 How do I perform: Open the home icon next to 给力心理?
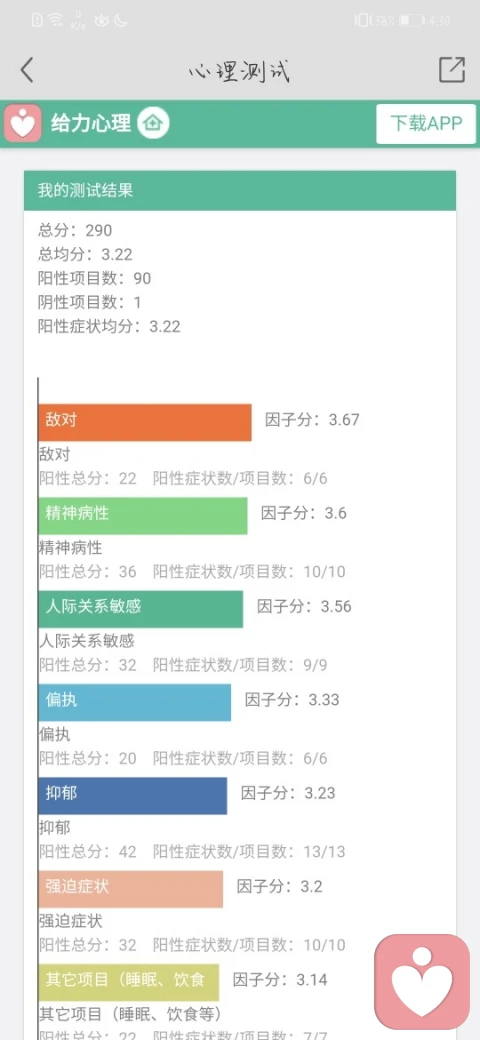pyautogui.click(x=154, y=123)
